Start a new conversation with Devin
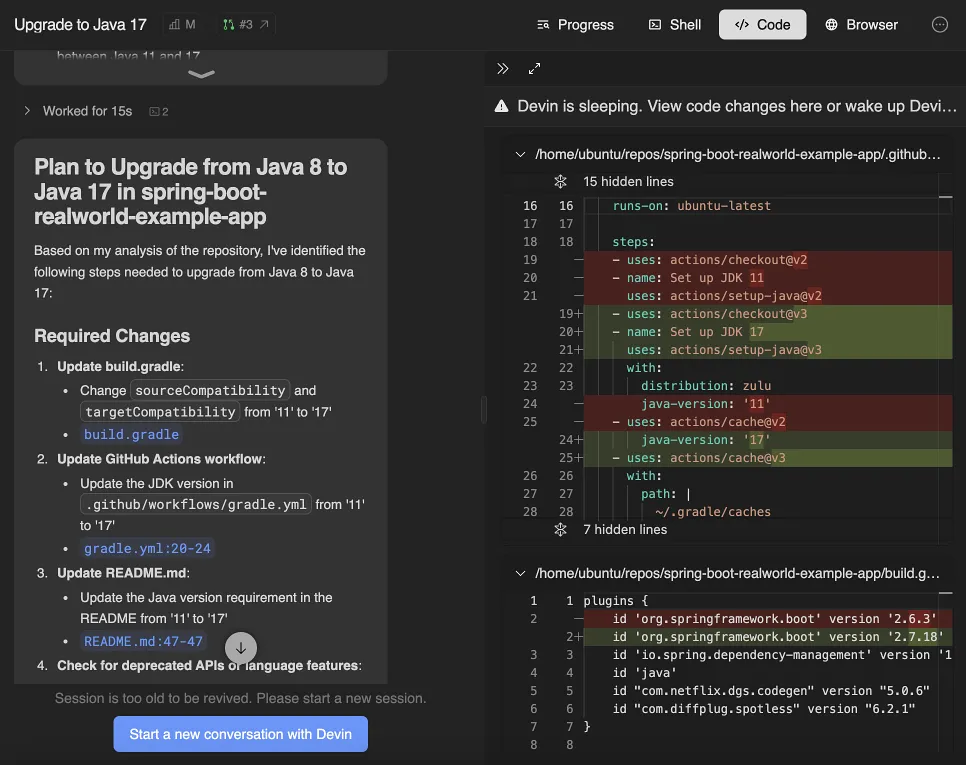This screenshot has height=765, width=966. coord(240,734)
